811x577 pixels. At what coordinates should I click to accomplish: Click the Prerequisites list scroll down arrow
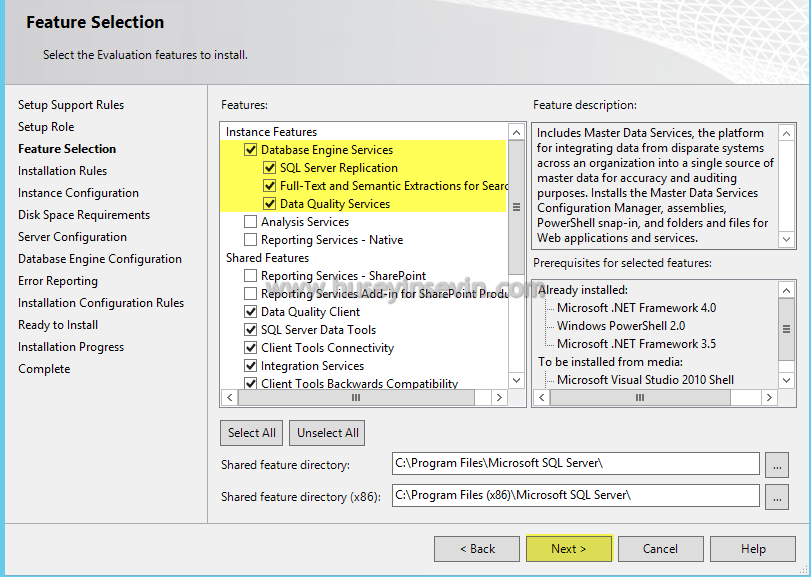point(786,381)
